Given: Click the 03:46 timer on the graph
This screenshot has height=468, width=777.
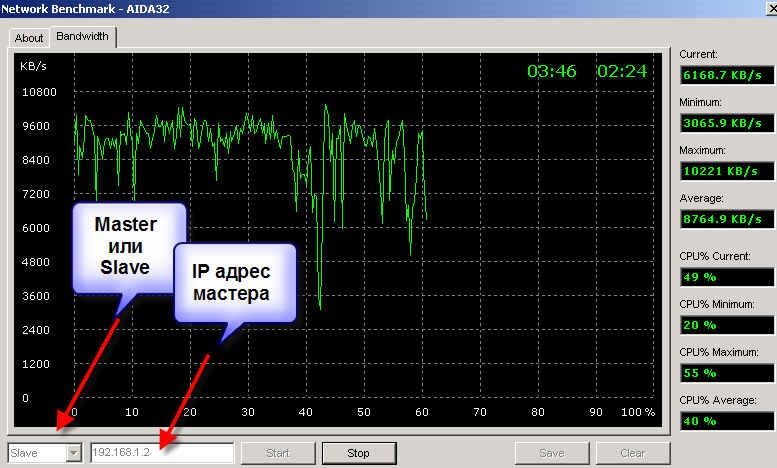Looking at the screenshot, I should tap(552, 72).
